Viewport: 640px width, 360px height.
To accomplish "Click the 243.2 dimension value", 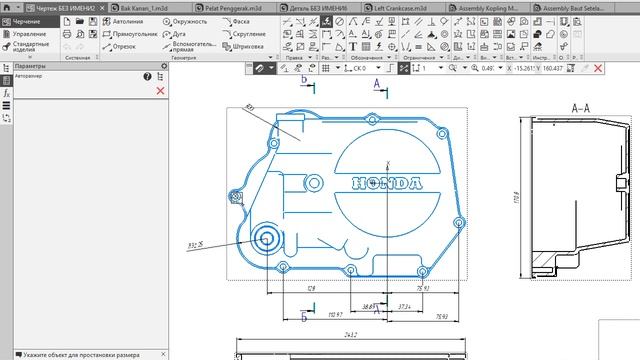I will click(351, 335).
